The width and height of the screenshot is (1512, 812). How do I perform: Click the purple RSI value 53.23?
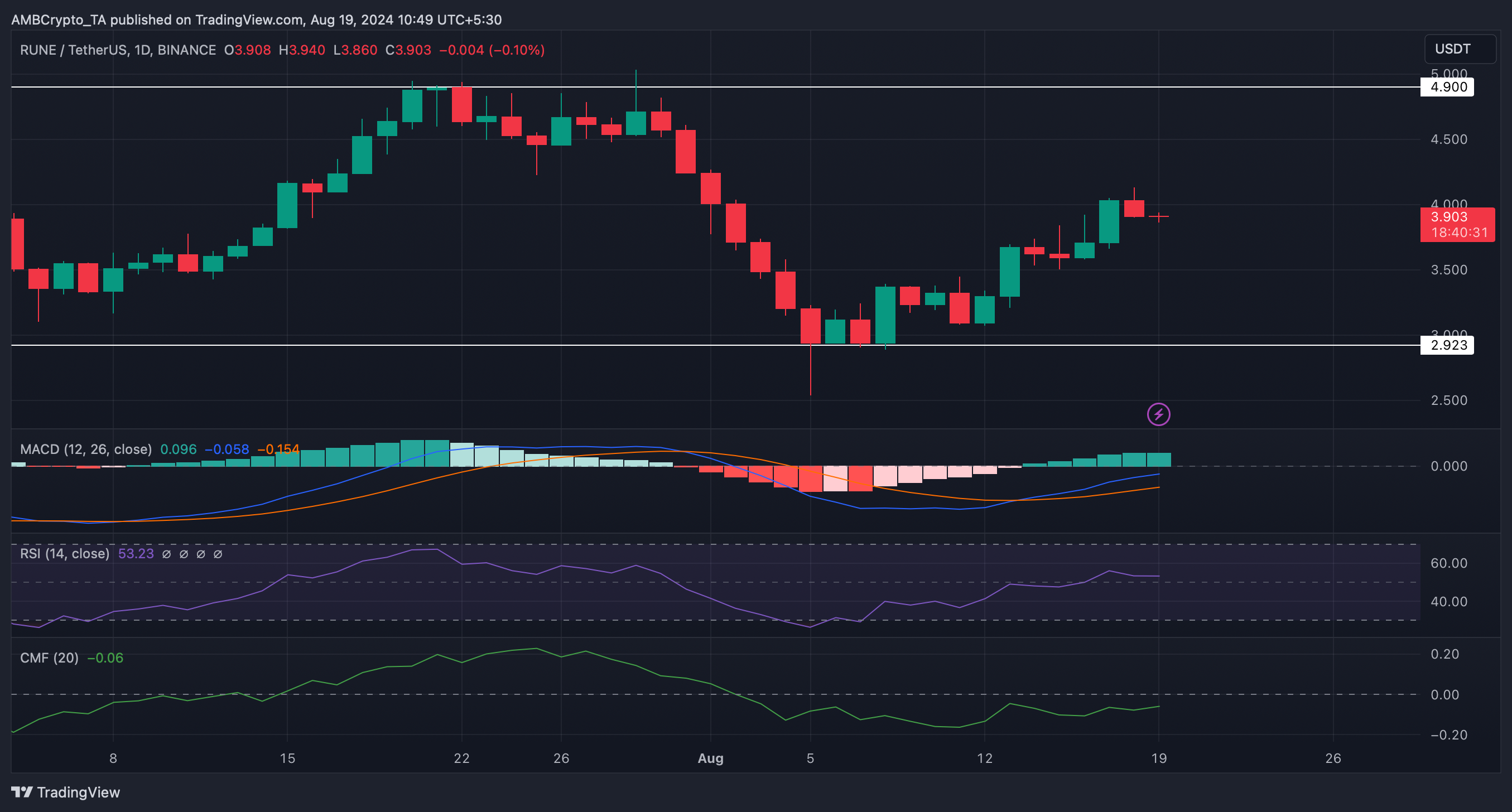click(x=136, y=554)
